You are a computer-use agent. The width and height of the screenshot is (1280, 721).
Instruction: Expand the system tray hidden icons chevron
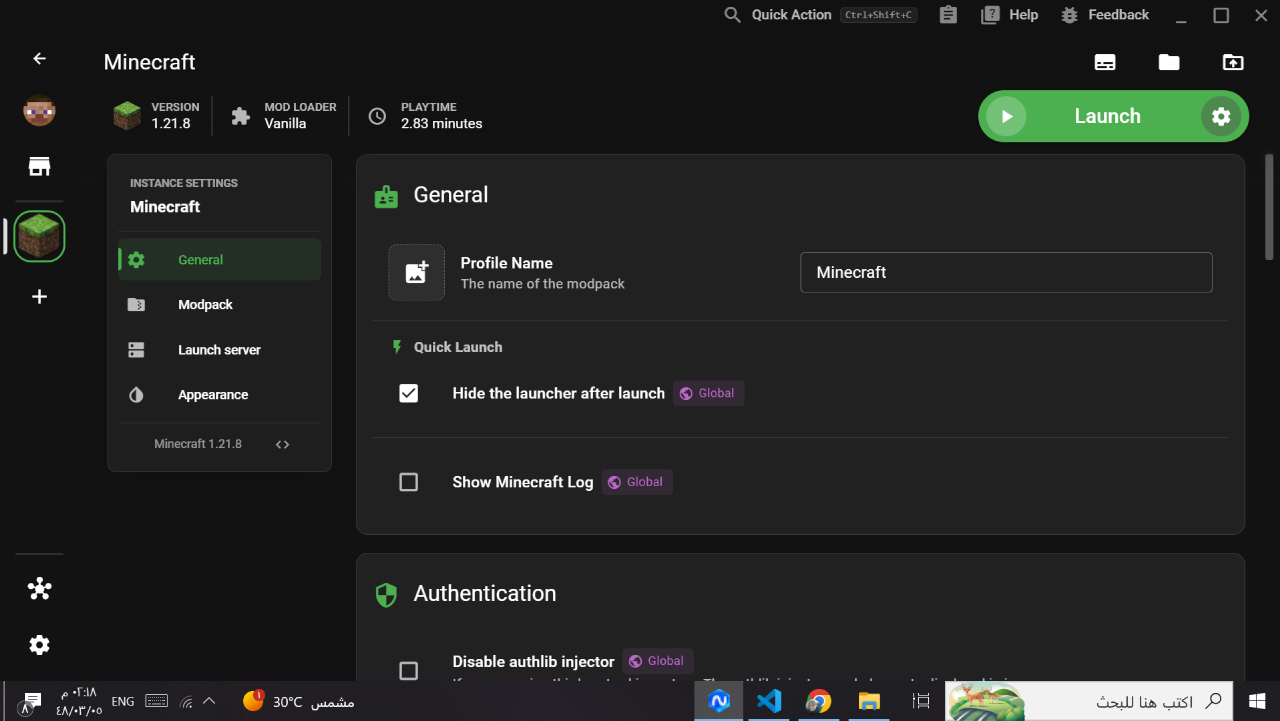coord(209,701)
